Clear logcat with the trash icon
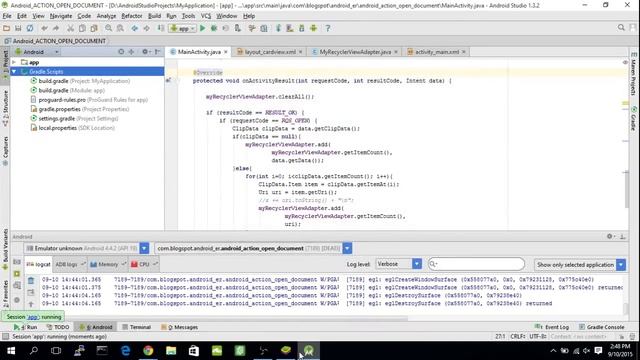The width and height of the screenshot is (640, 360). click(x=31, y=280)
